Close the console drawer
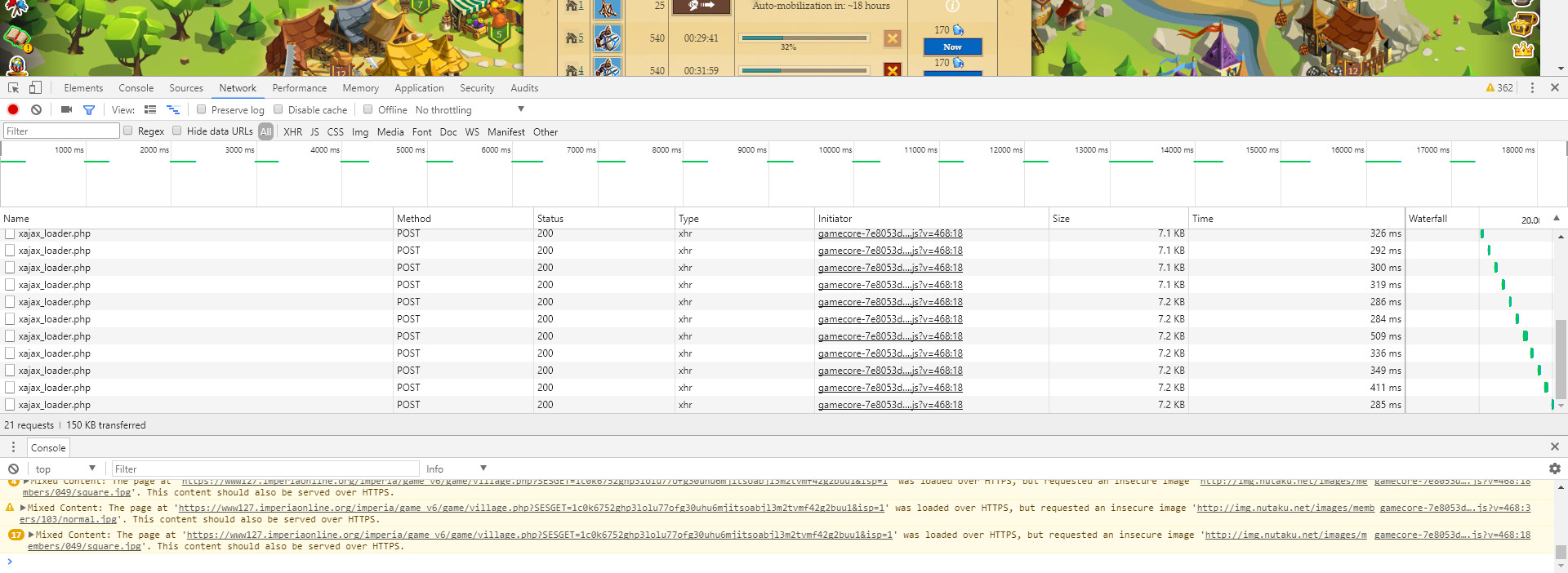The image size is (1568, 573). click(1555, 446)
